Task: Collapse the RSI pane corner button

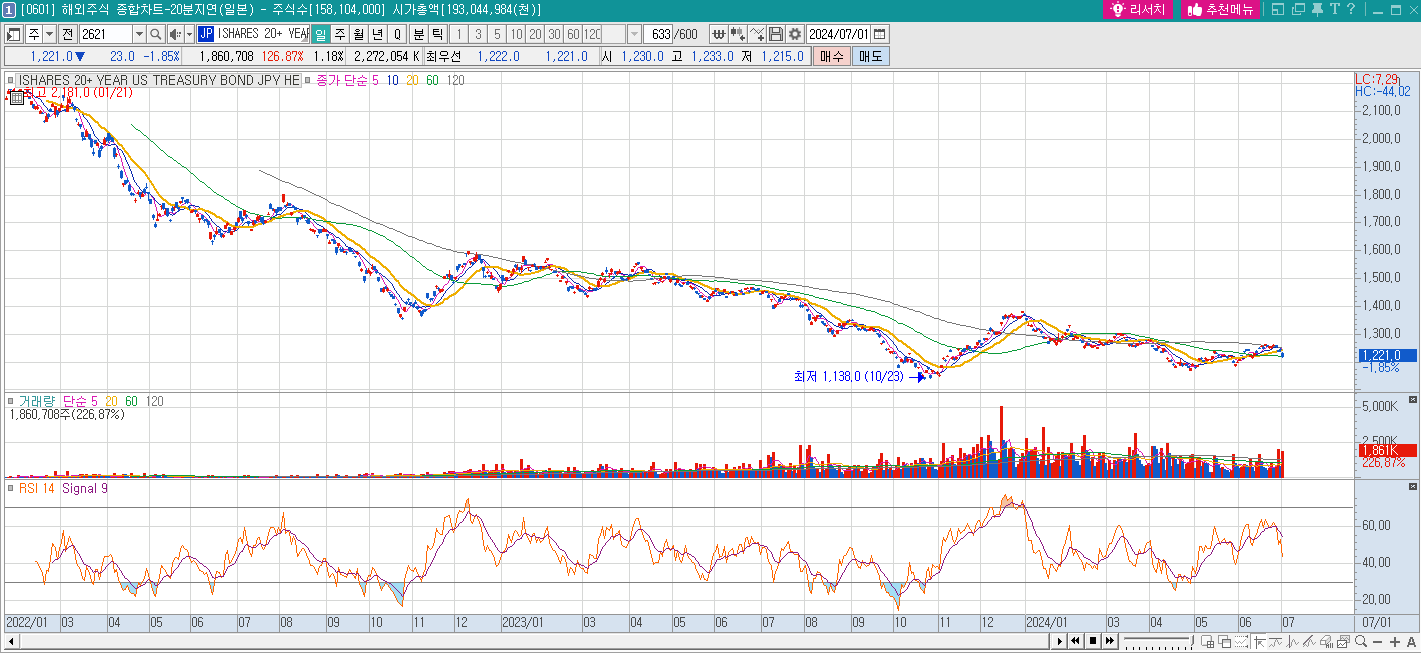Action: pos(1413,486)
